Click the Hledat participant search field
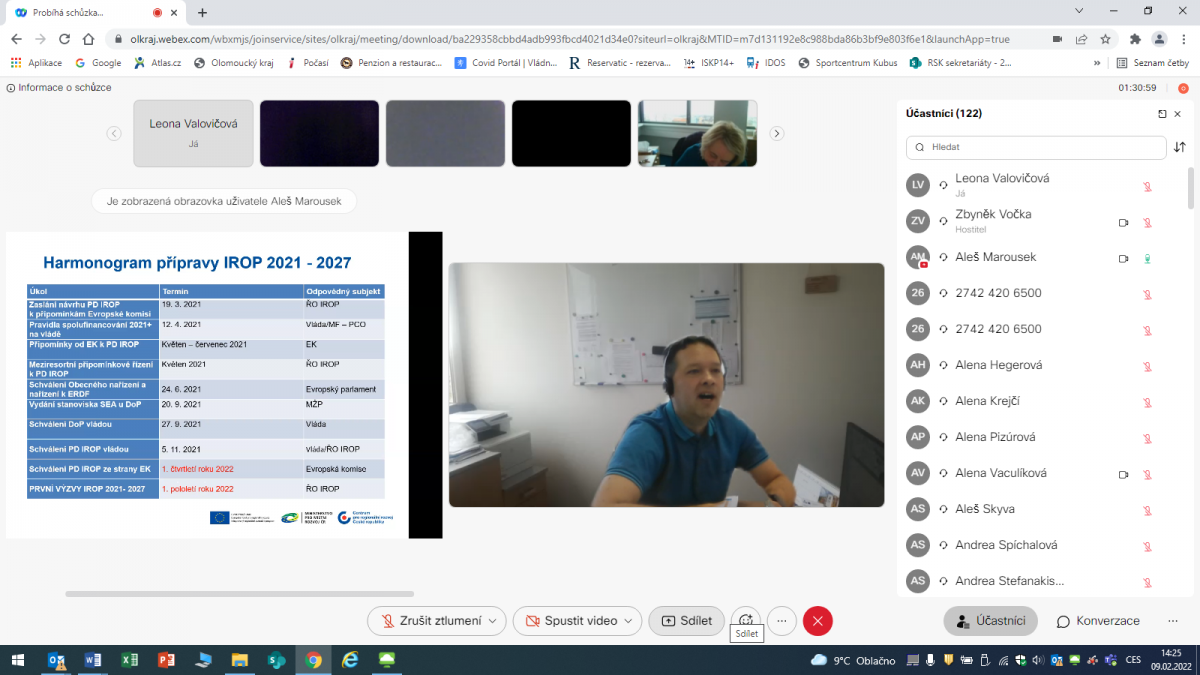The height and width of the screenshot is (675, 1200). (1035, 147)
